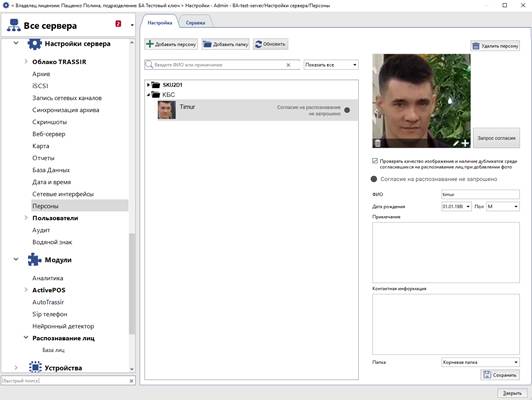Select Sip телефон module
Viewport: 532px width, 400px height.
[x=50, y=314]
